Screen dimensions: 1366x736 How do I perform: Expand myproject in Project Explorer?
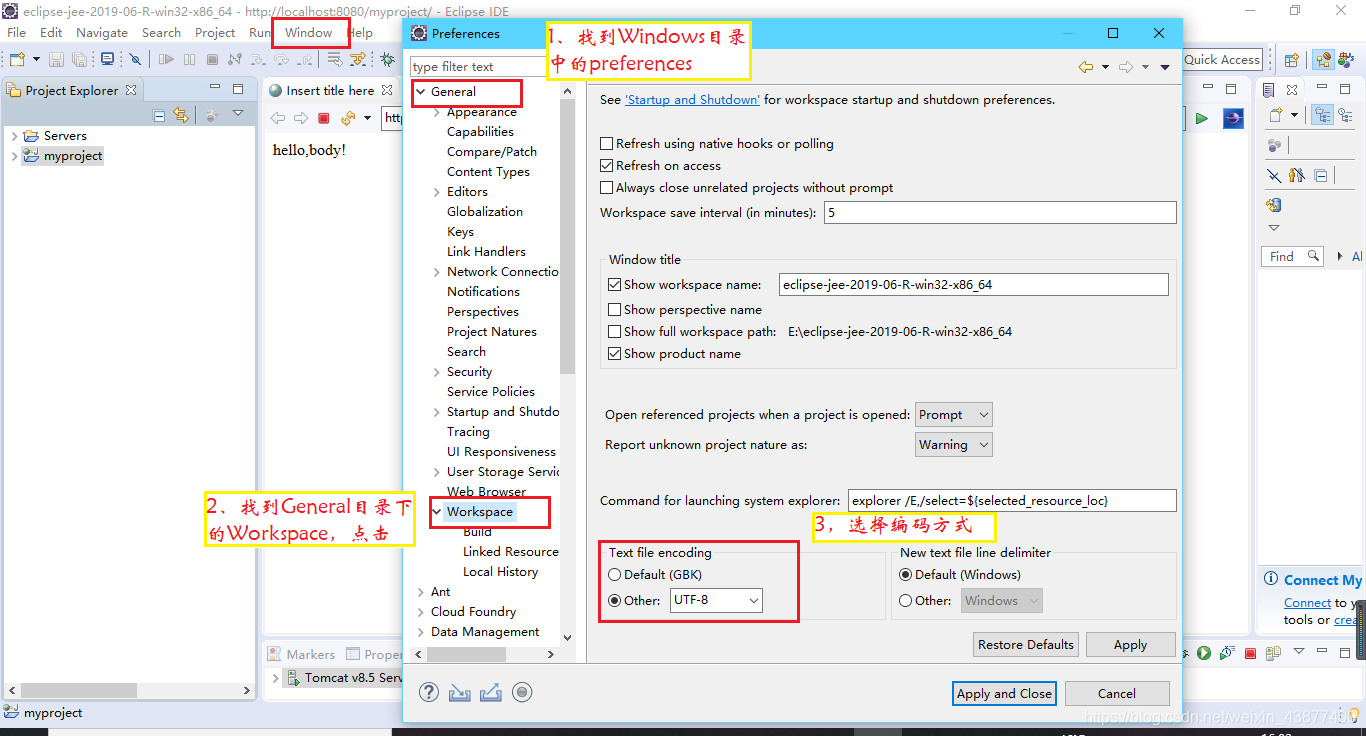[x=14, y=156]
